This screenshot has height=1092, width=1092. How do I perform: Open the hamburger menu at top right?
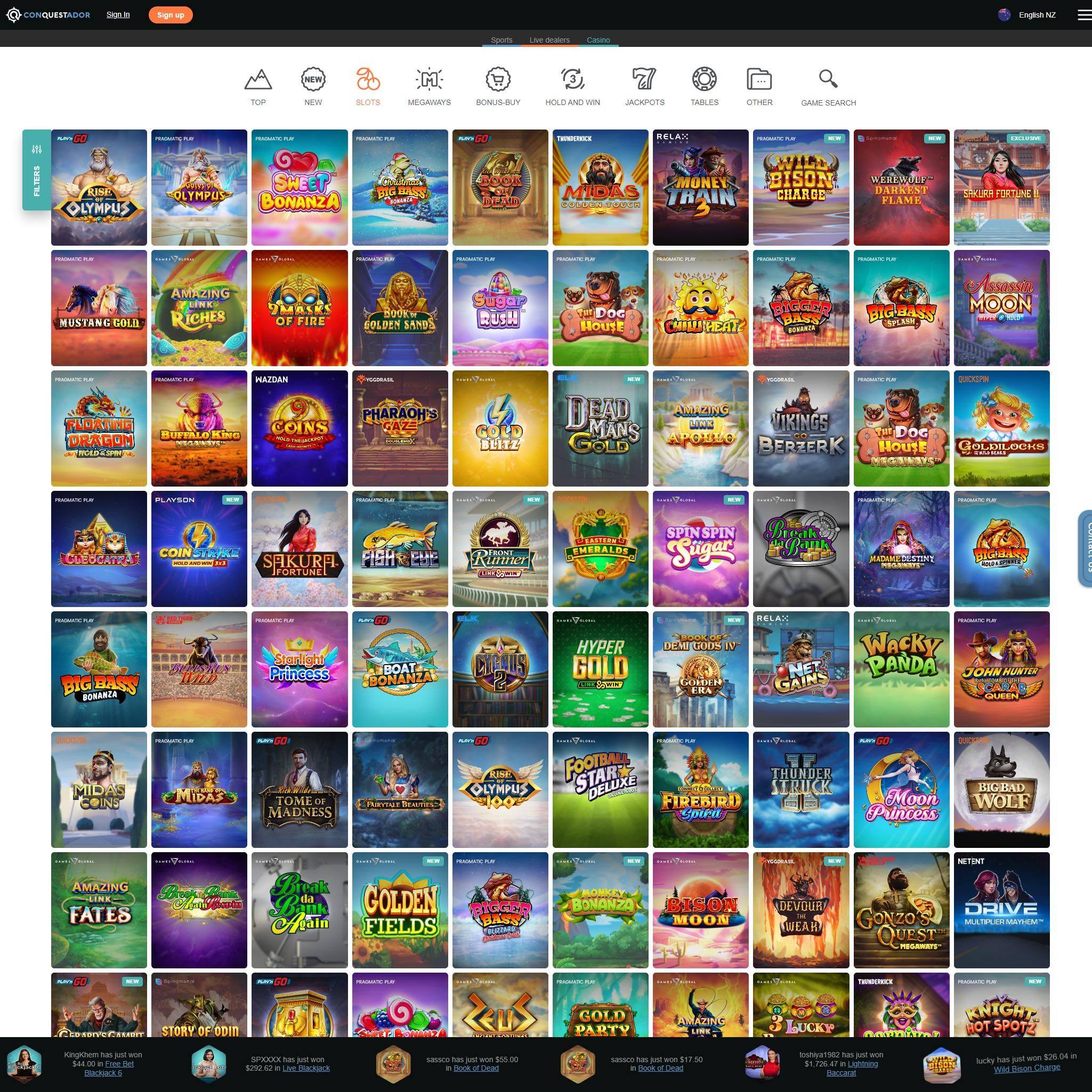tap(1084, 15)
